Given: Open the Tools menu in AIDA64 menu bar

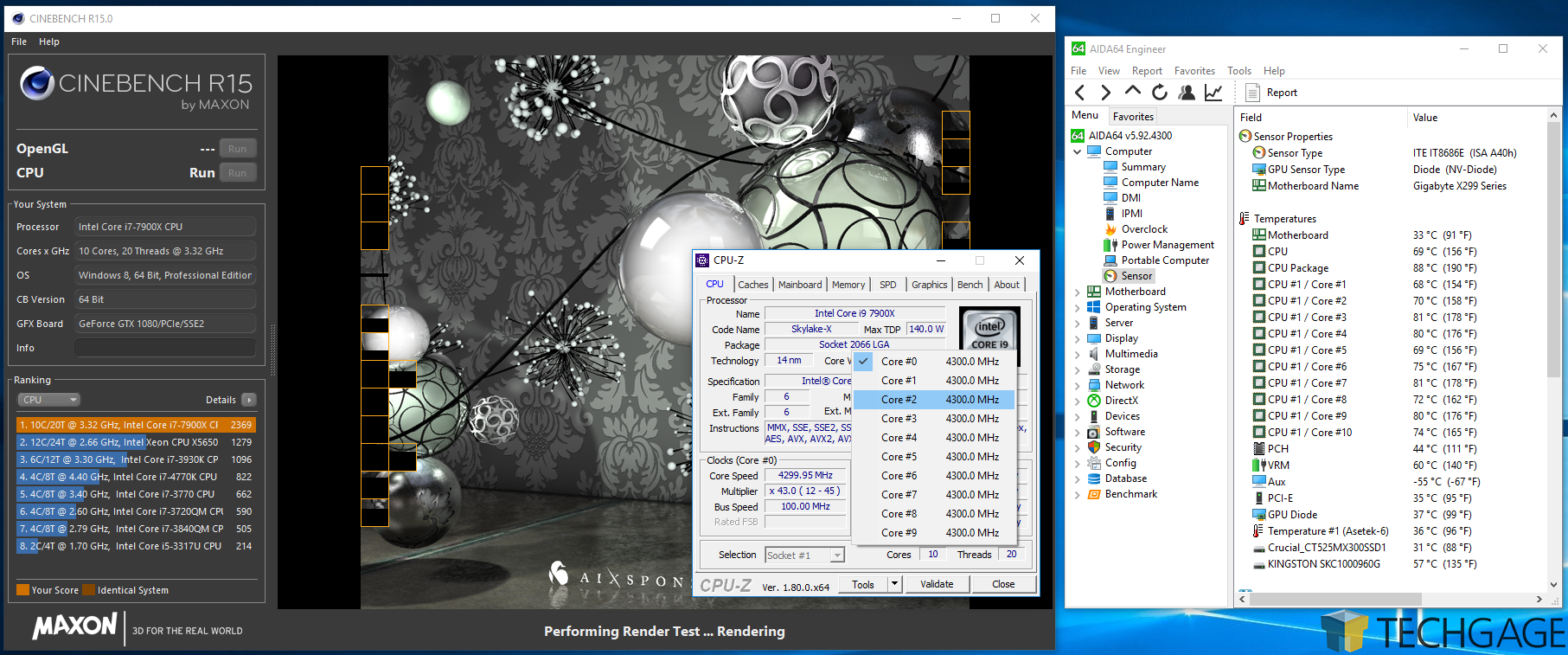Looking at the screenshot, I should (1239, 71).
